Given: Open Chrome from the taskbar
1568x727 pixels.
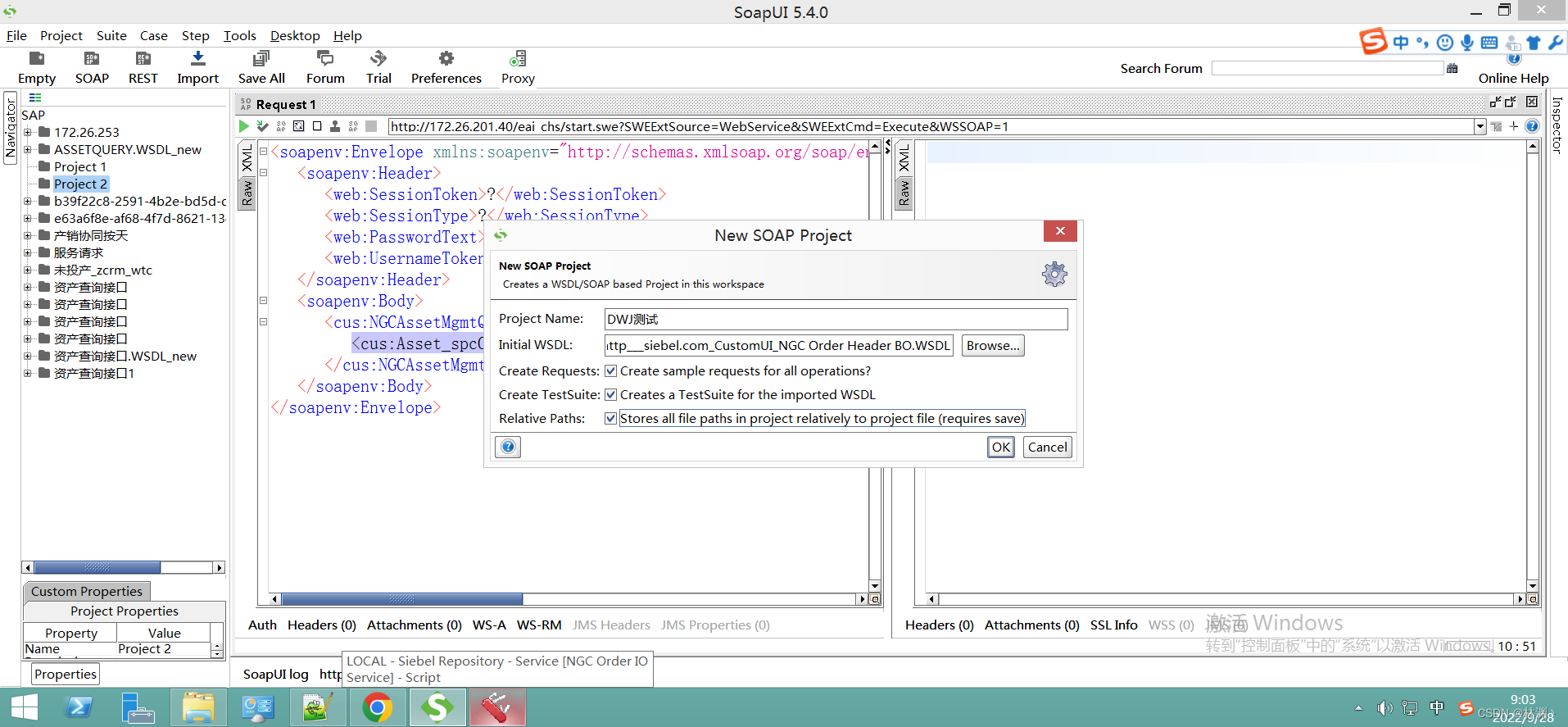Looking at the screenshot, I should tap(378, 707).
